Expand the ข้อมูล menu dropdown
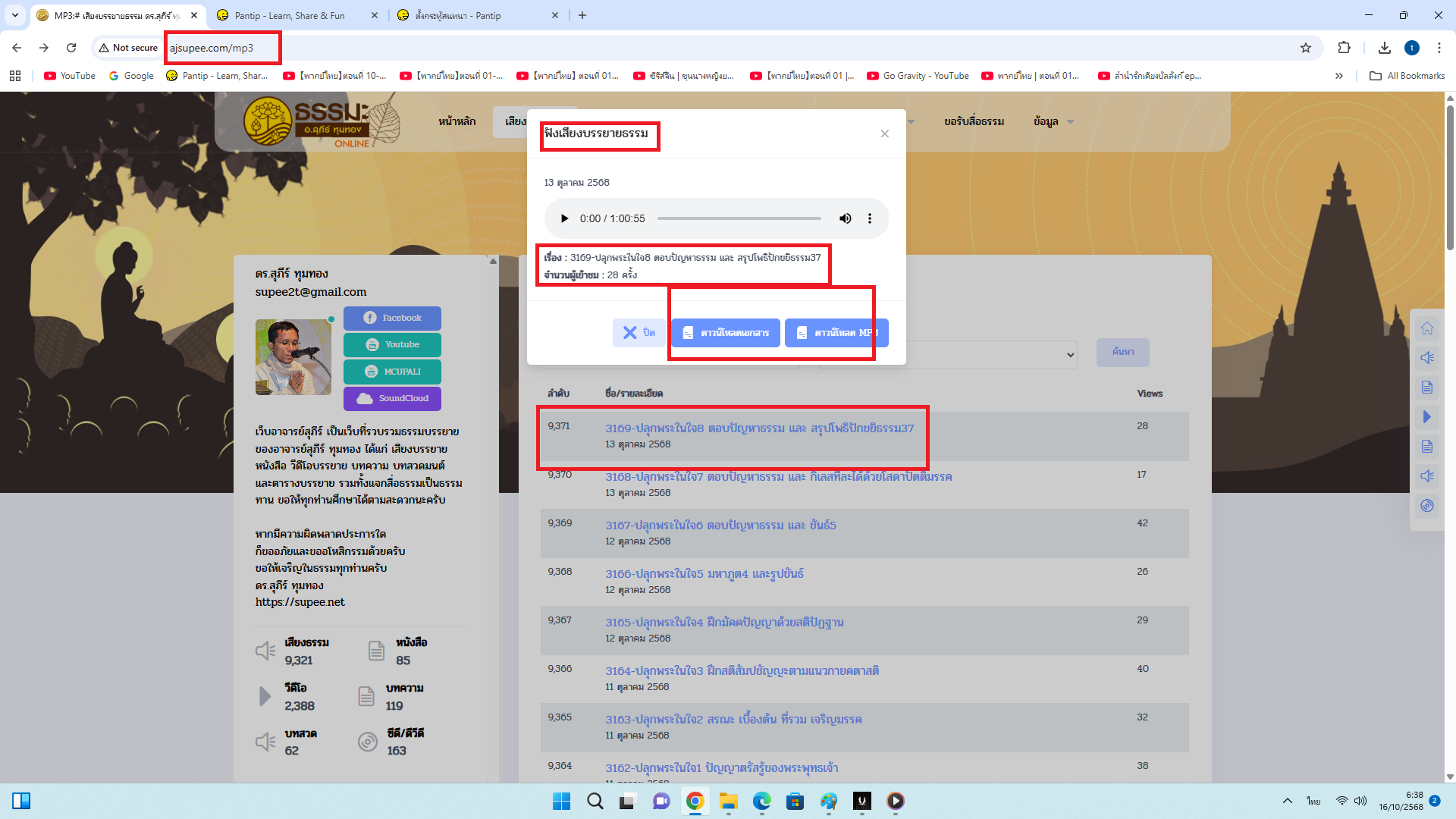This screenshot has height=819, width=1456. (1053, 121)
